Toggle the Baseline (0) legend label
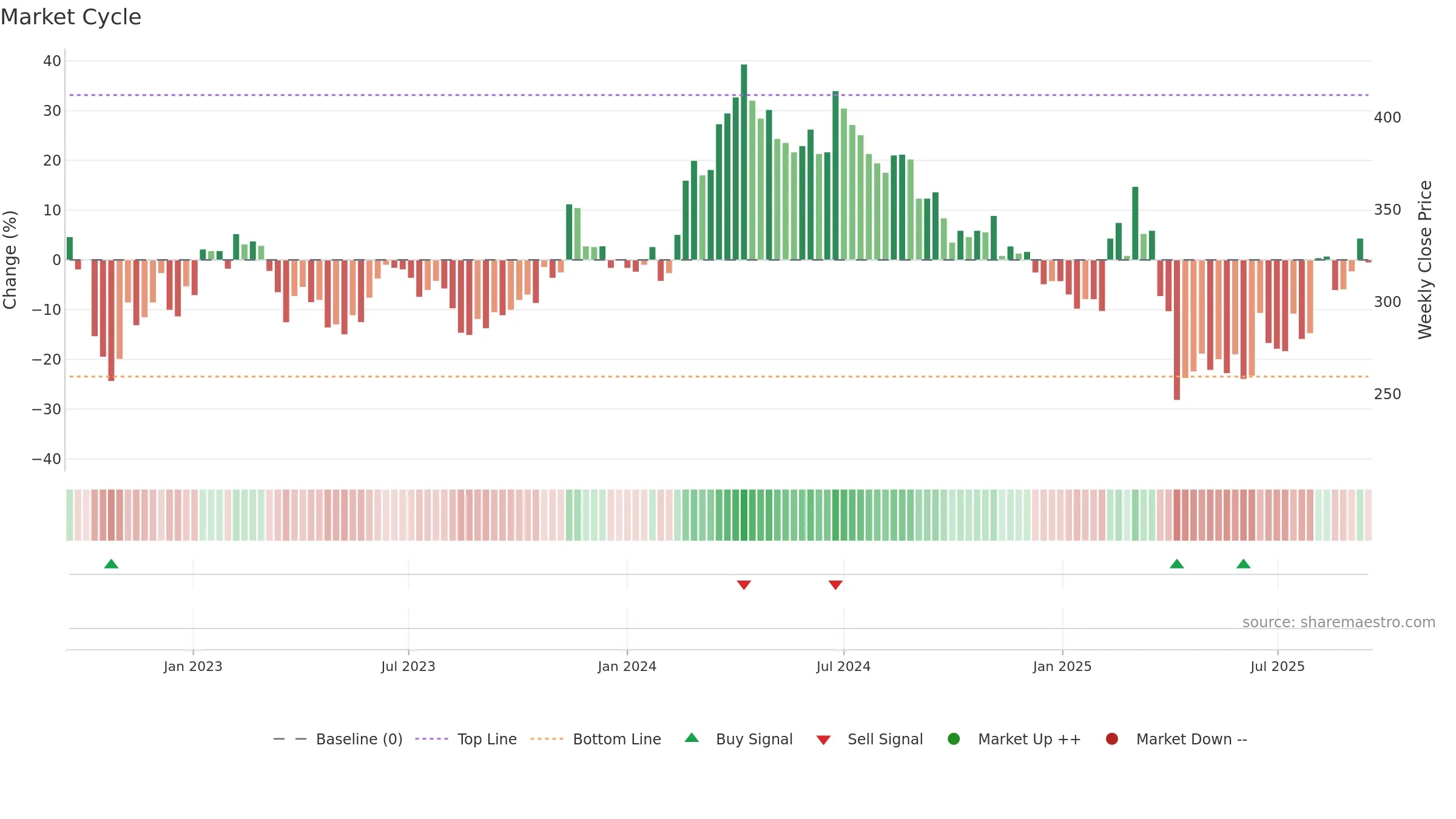The image size is (1456, 819). click(x=359, y=740)
